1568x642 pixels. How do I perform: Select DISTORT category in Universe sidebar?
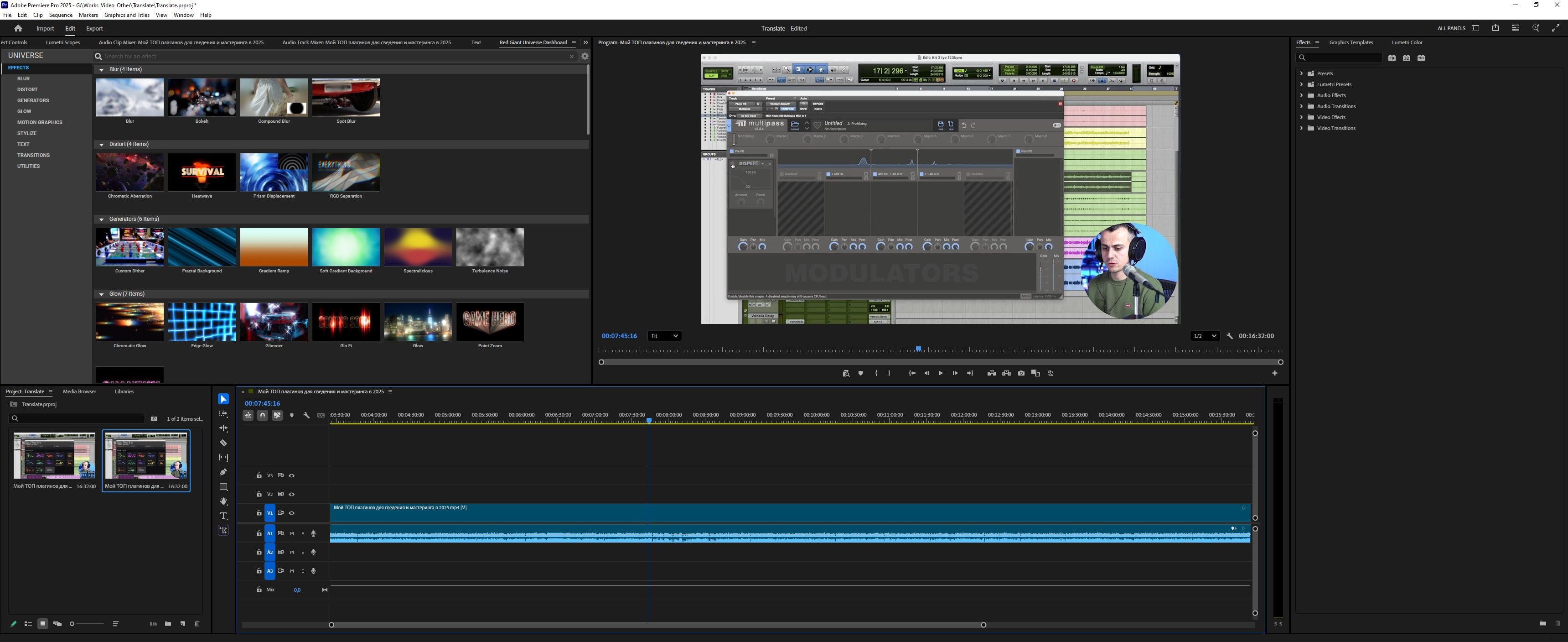click(x=27, y=89)
